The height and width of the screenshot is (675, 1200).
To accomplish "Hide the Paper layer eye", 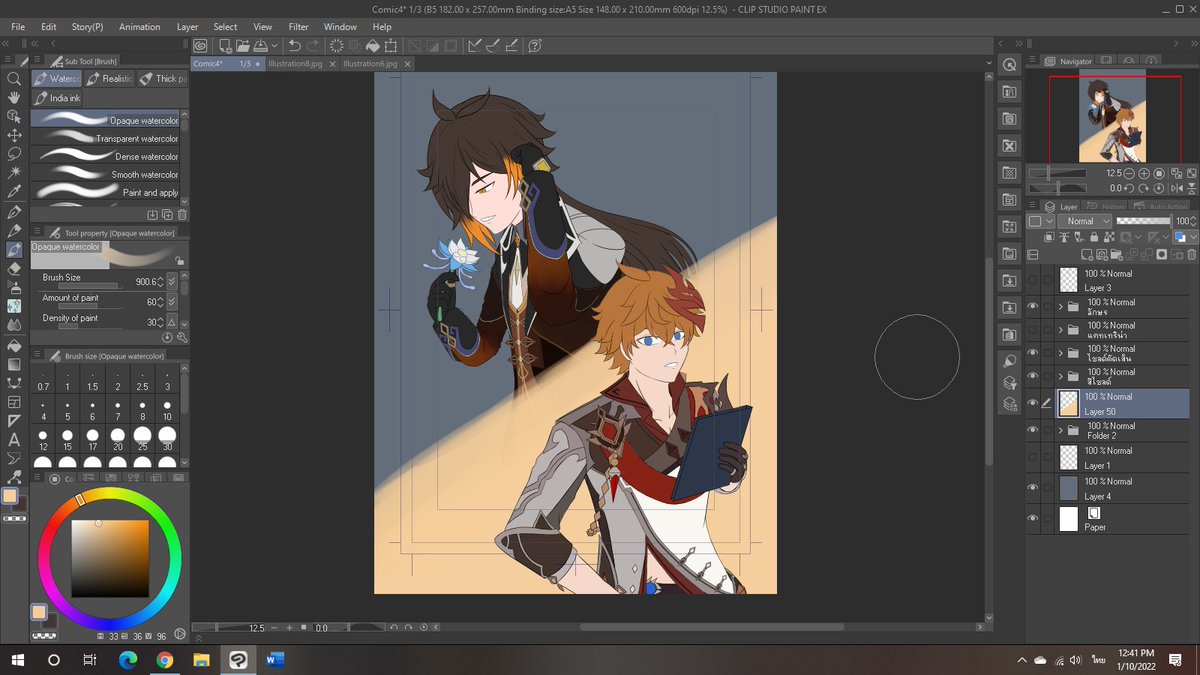I will click(1033, 518).
